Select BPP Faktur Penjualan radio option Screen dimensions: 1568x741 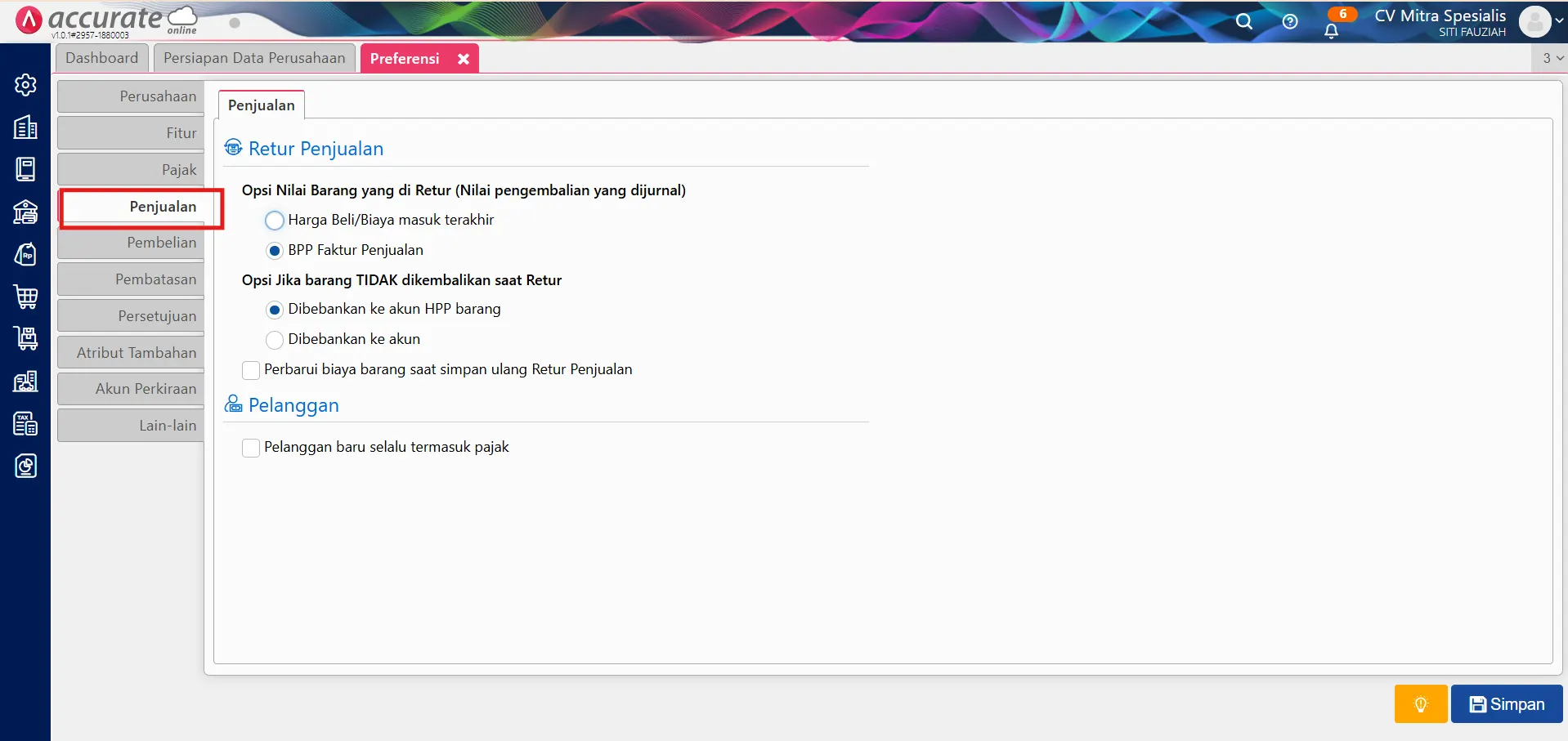tap(275, 250)
